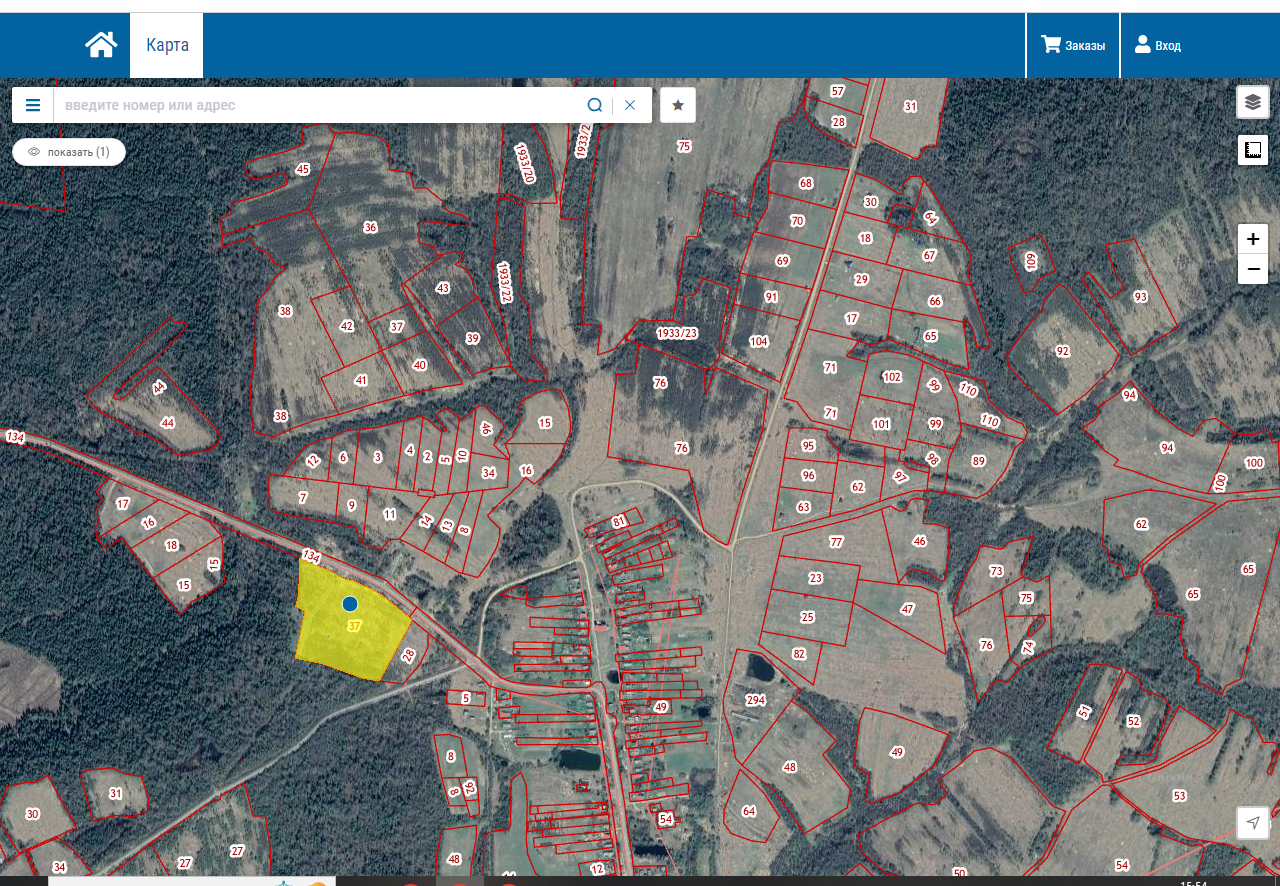Open the hamburger menu beside search
Screen dimensions: 1280x886
(33, 105)
